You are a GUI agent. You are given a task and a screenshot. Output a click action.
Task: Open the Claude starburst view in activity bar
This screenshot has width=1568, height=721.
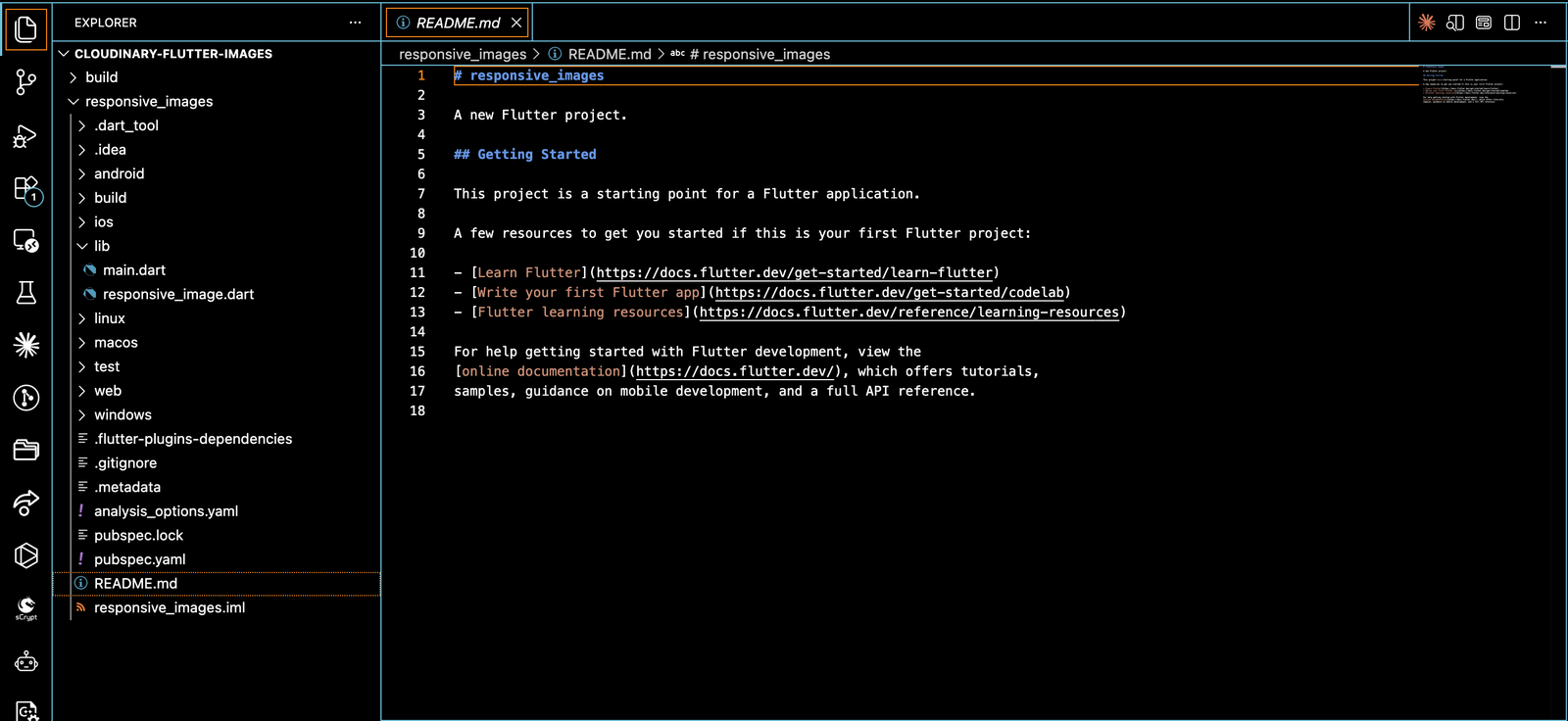click(26, 345)
